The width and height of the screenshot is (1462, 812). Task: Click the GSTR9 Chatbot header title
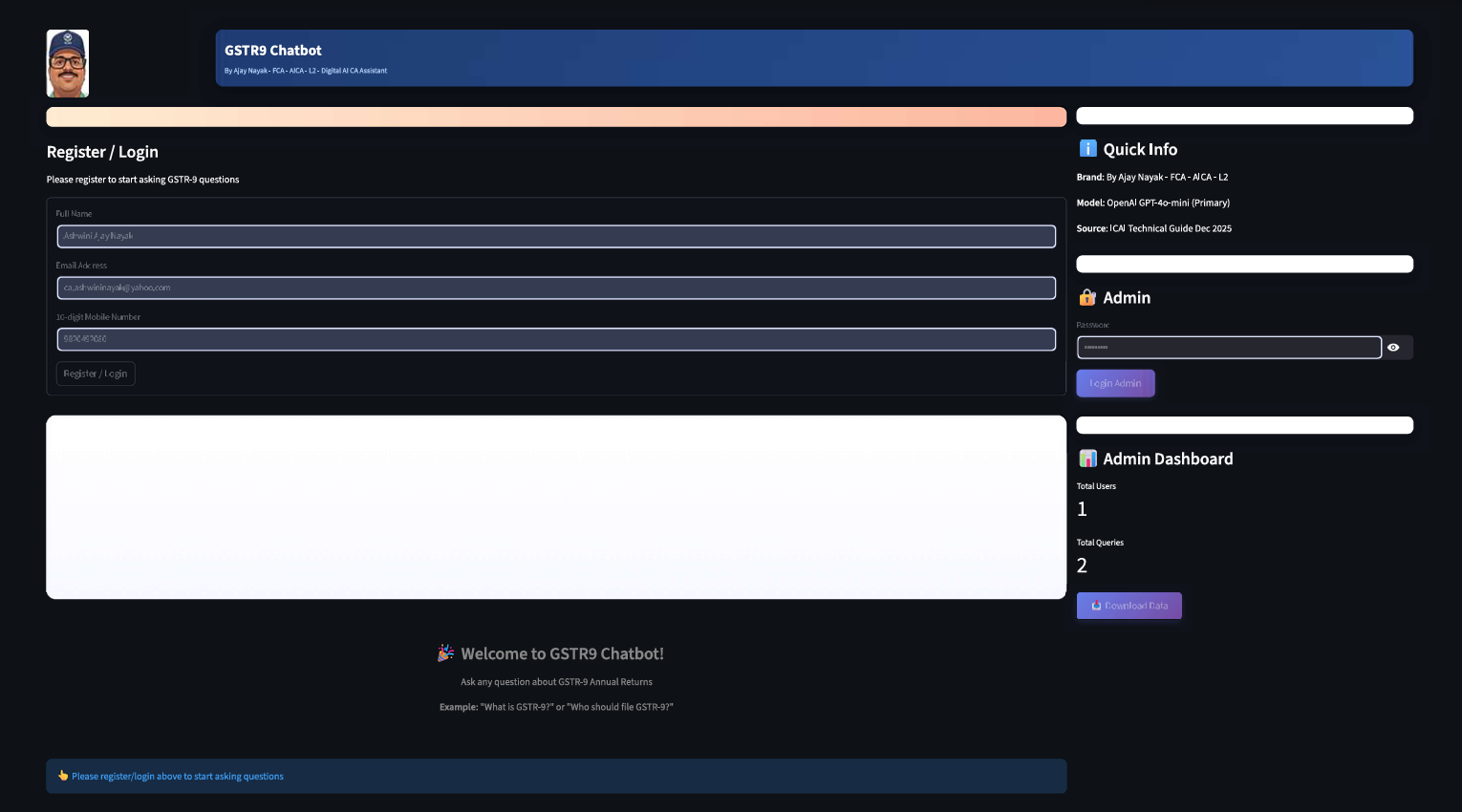(273, 51)
